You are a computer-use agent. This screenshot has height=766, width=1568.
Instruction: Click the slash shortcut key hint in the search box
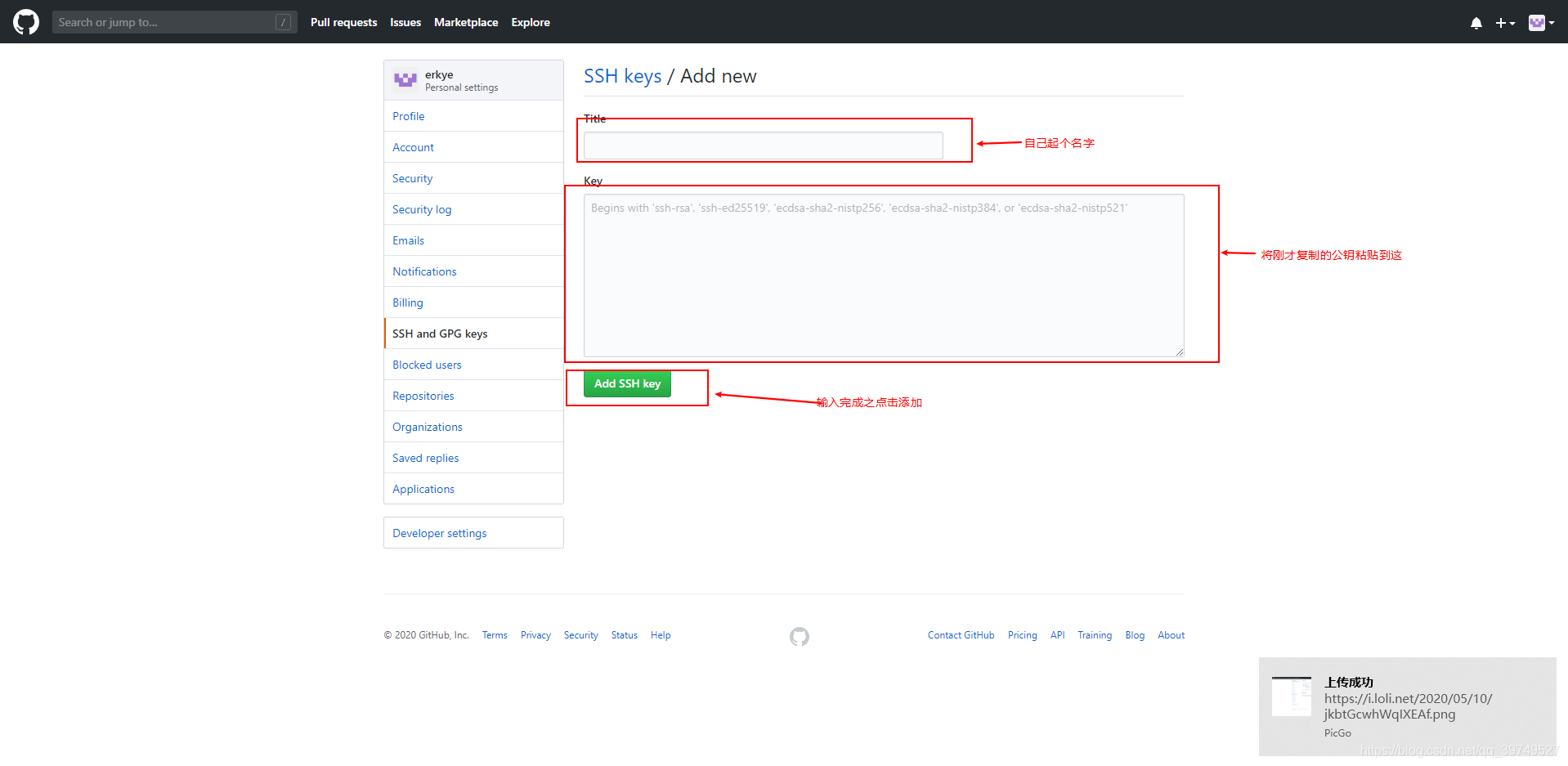[284, 22]
